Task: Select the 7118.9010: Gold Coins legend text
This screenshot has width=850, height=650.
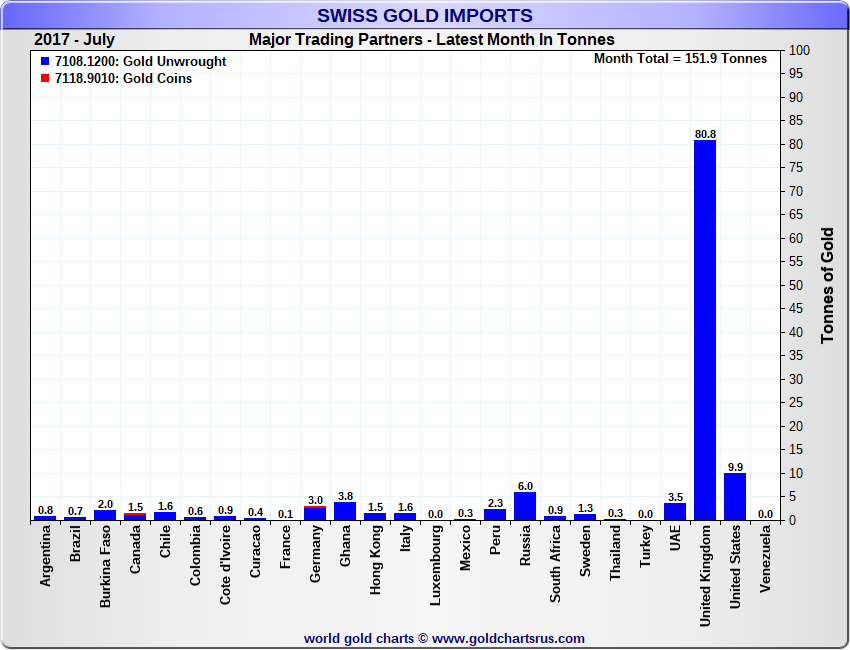Action: click(x=124, y=79)
